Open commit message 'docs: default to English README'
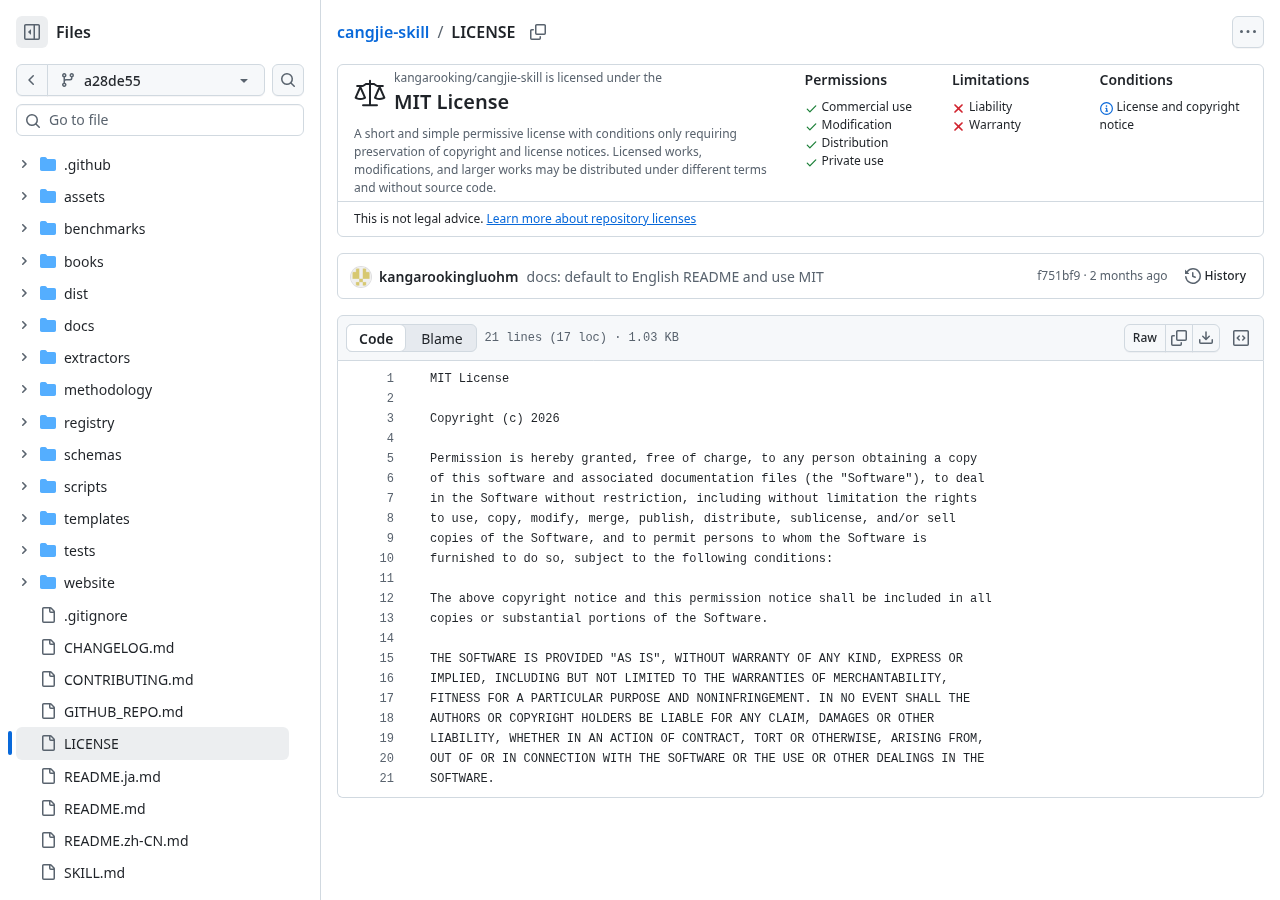Screen dimensions: 1280x900 pyautogui.click(x=675, y=276)
